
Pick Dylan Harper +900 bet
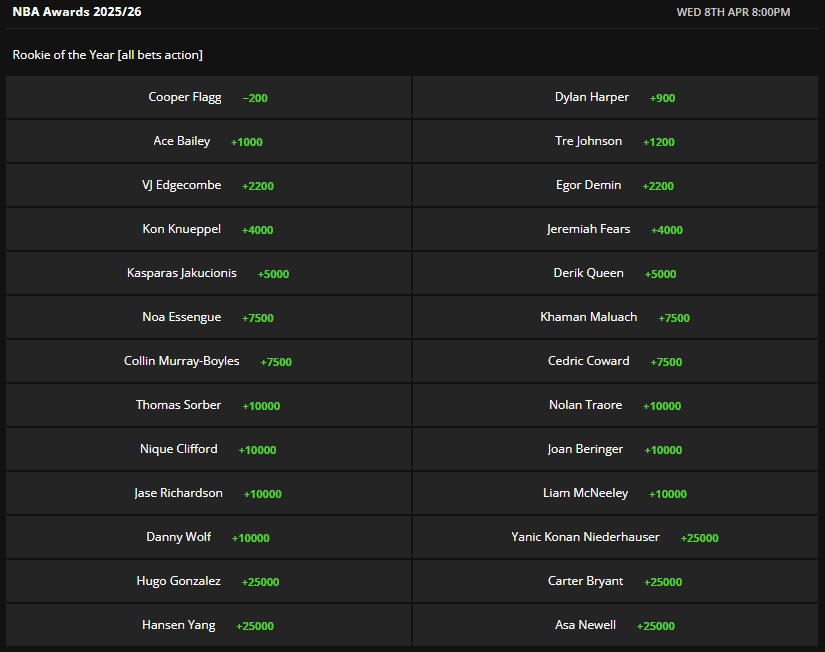(x=615, y=97)
